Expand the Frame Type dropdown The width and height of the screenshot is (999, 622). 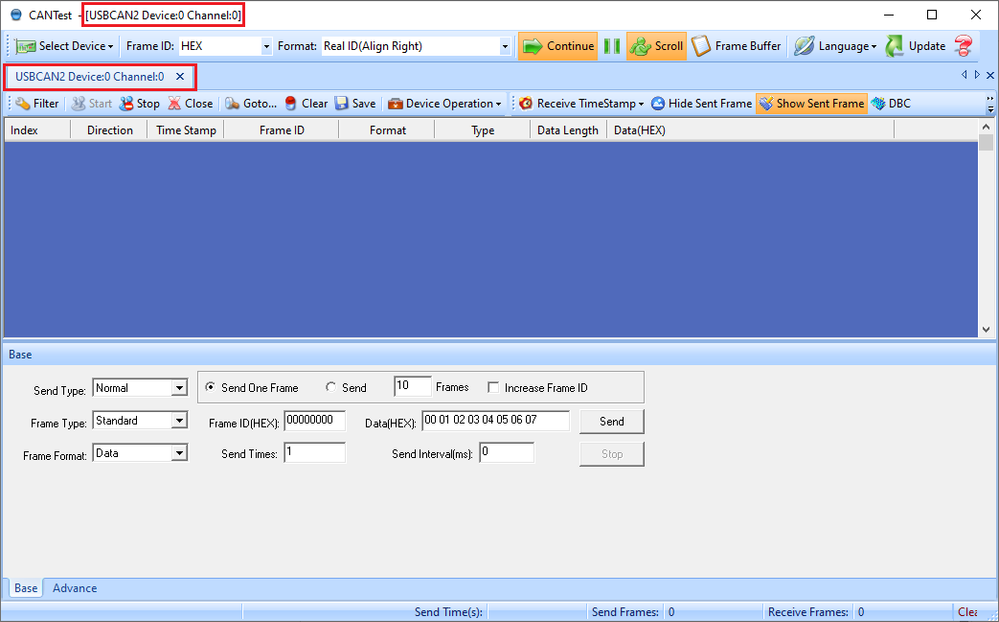[x=180, y=420]
